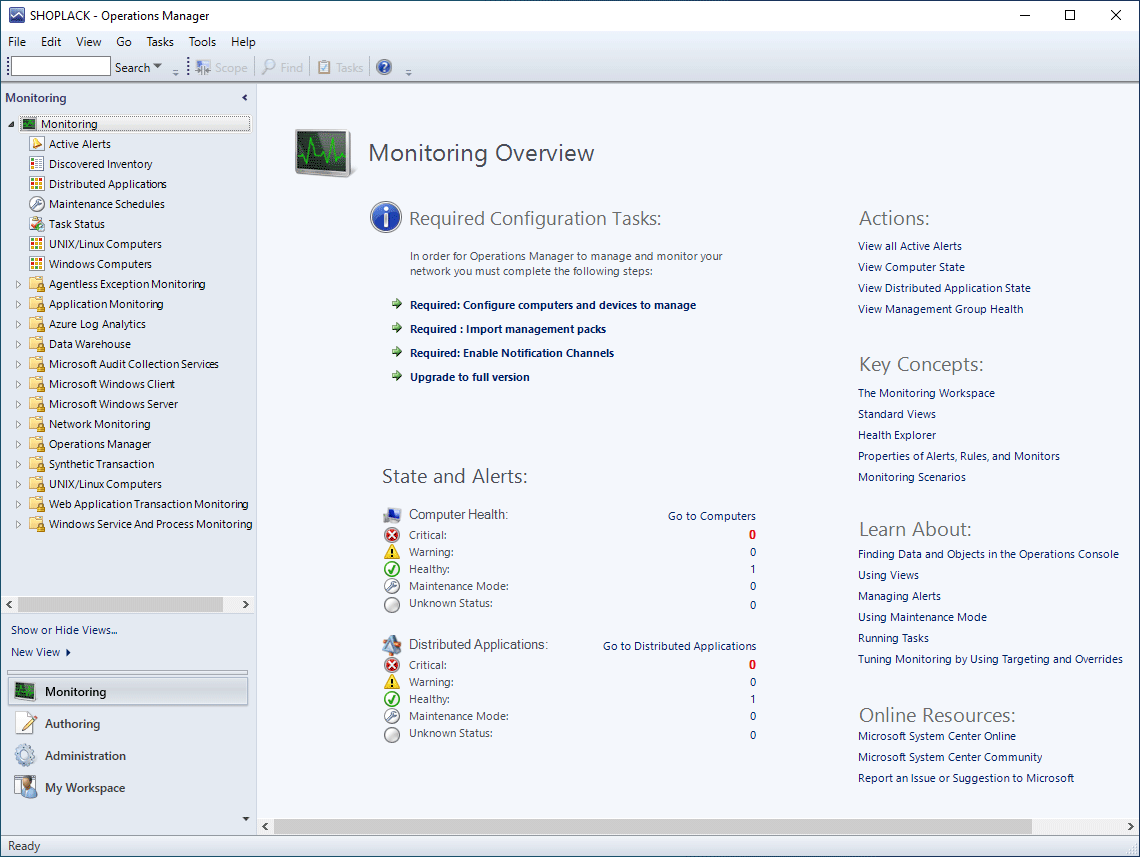
Task: Click the My Workspace user icon
Action: 26,788
